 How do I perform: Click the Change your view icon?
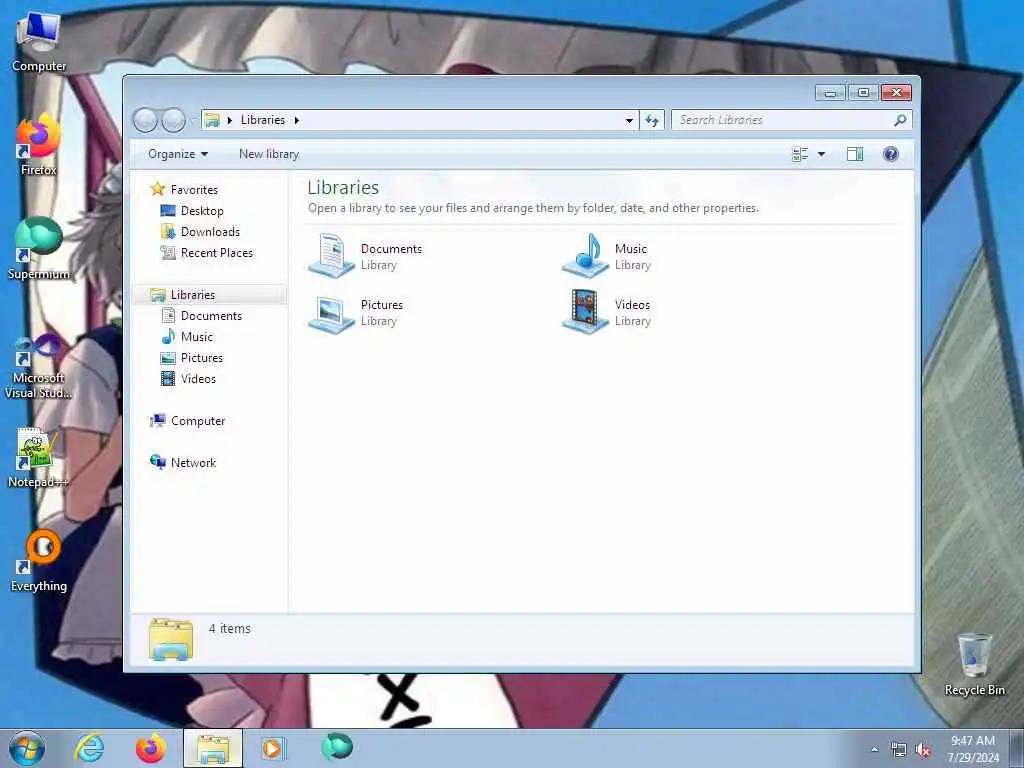[x=800, y=154]
